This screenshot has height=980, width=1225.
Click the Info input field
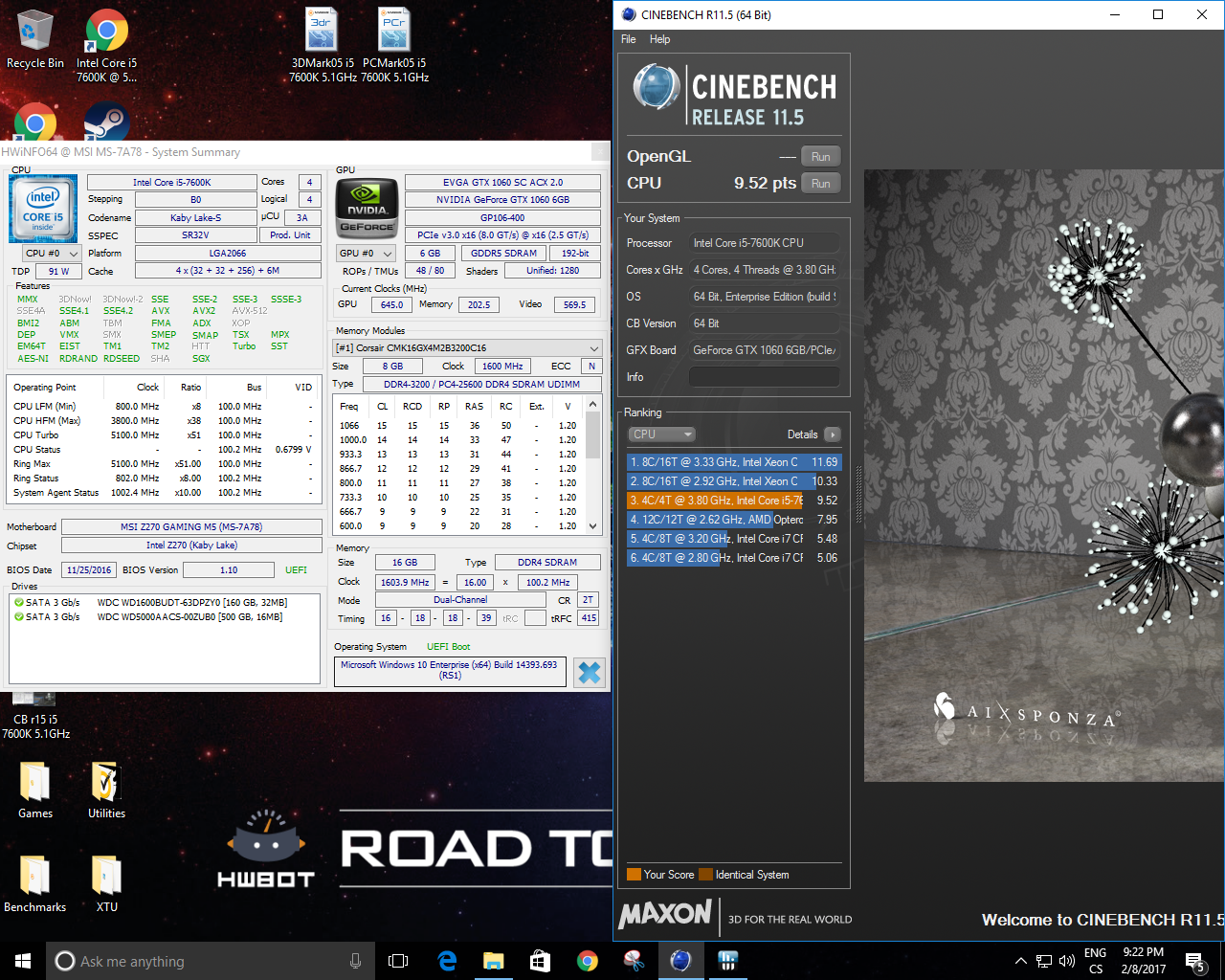coord(764,377)
